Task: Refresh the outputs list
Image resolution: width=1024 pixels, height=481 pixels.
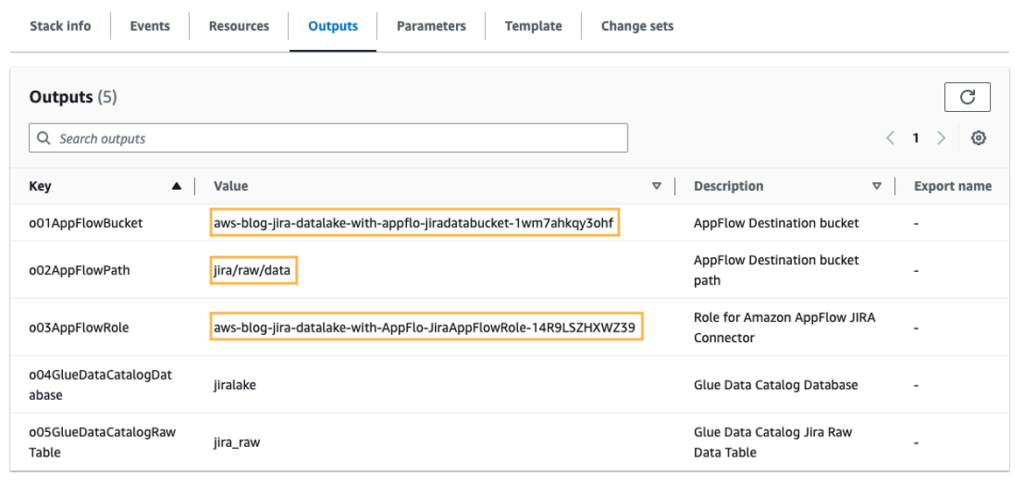Action: click(967, 97)
